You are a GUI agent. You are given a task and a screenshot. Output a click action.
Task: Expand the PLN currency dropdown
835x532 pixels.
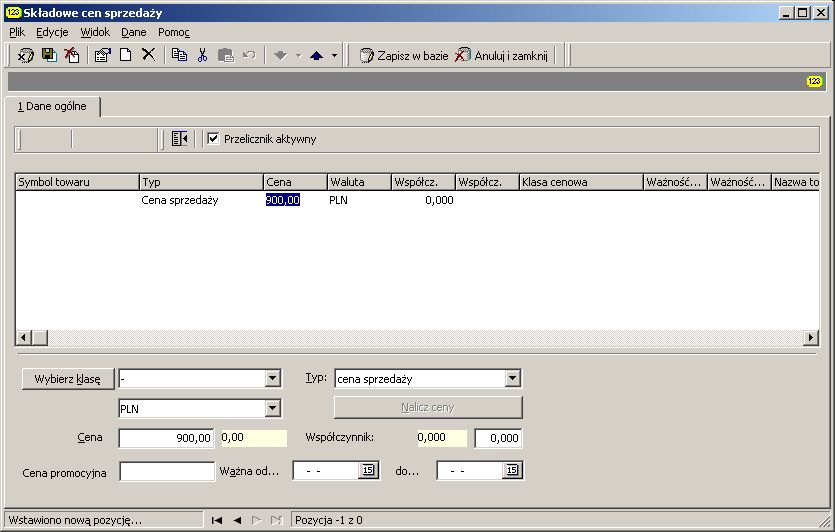272,408
